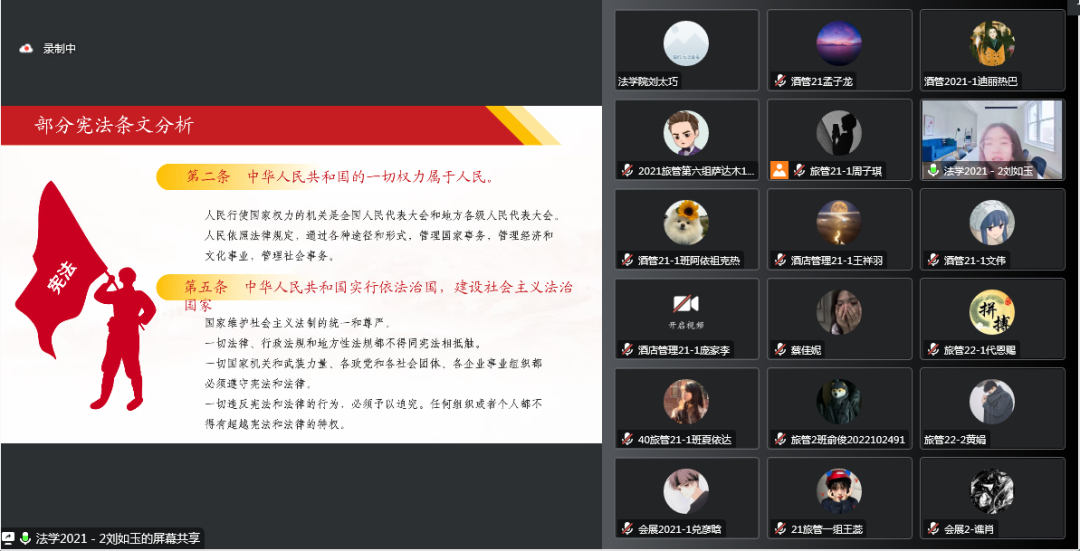Screen dimensions: 1080x551
Task: Click the green microphone icon on 刘如玉's video
Action: [933, 170]
